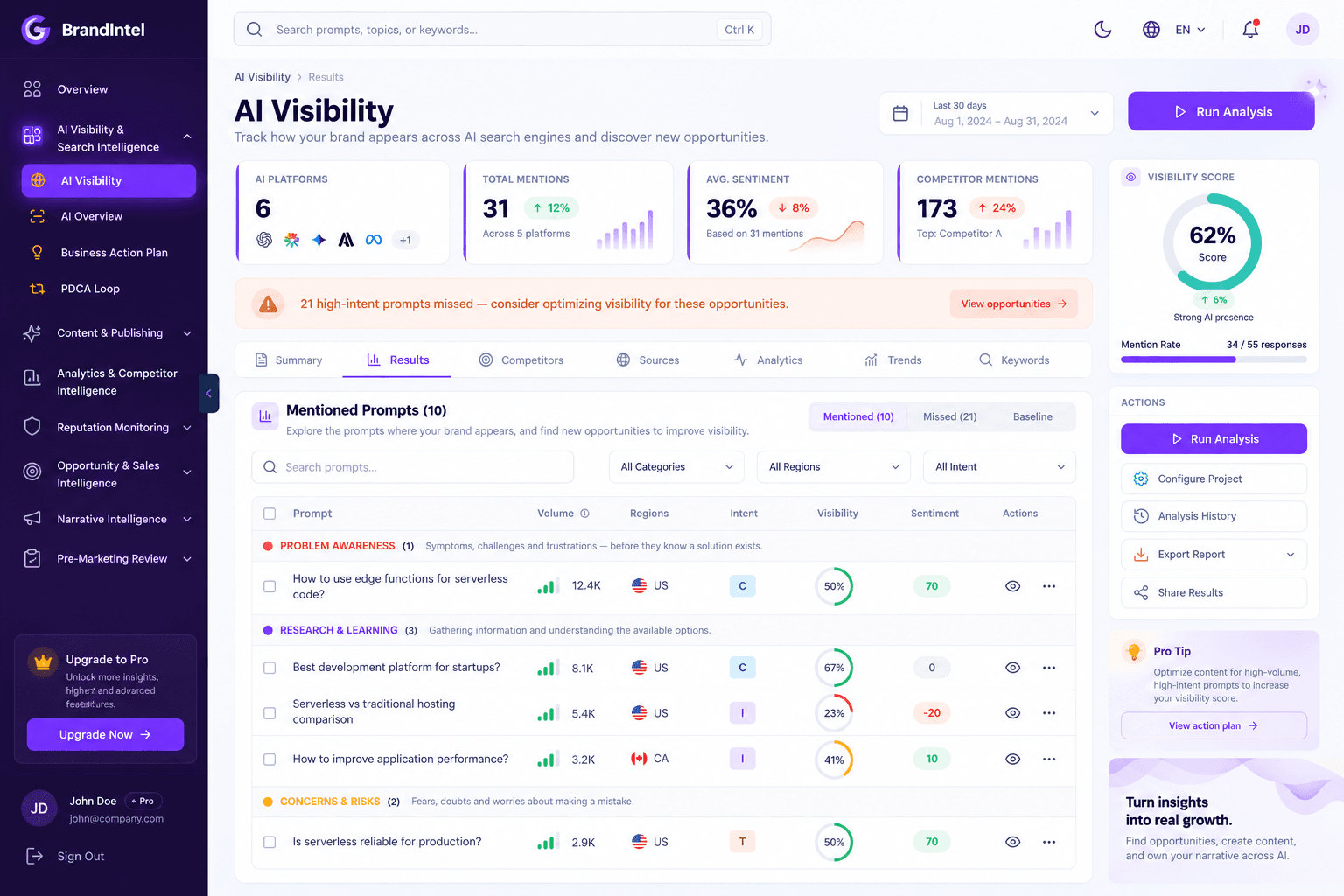Open more actions for serverless reliable prompt
The image size is (1344, 896).
[1049, 842]
